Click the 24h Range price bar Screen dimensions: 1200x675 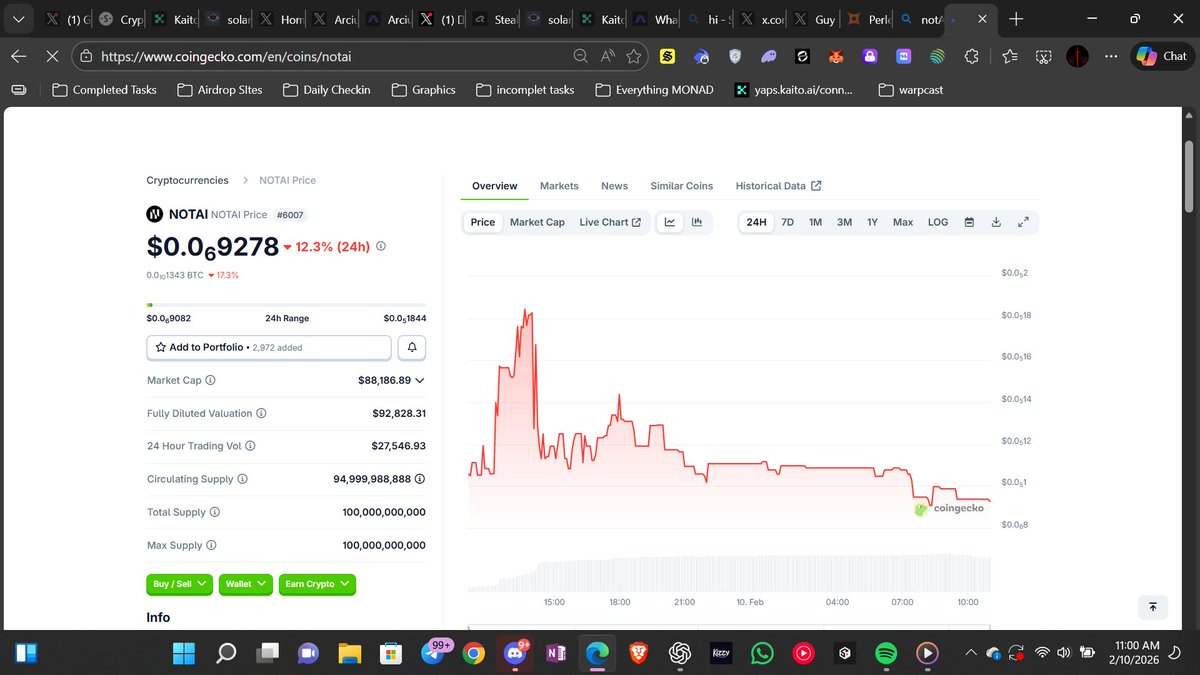coord(287,303)
